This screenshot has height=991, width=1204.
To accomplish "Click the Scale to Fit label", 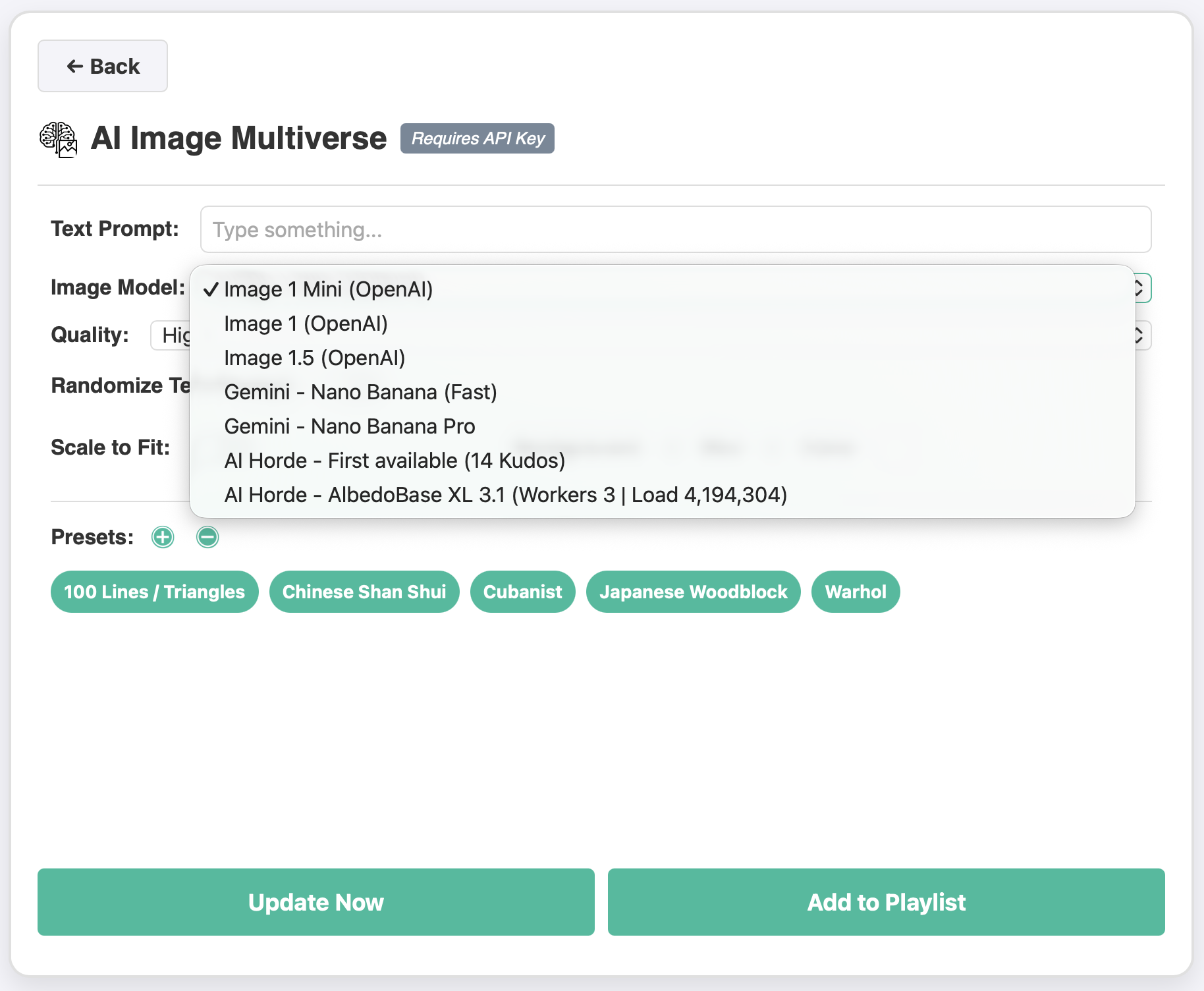I will pos(111,447).
